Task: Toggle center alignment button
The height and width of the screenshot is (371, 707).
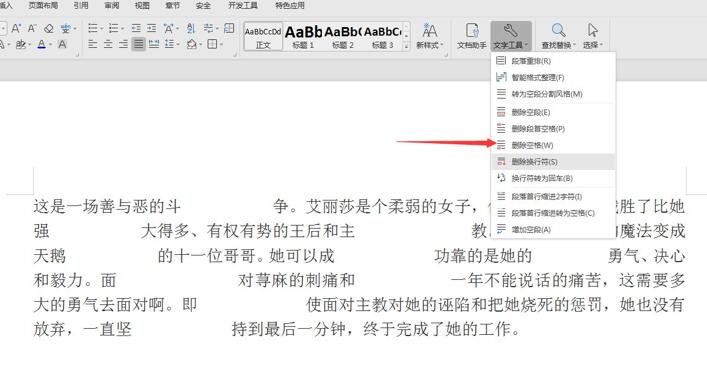Action: (x=108, y=44)
